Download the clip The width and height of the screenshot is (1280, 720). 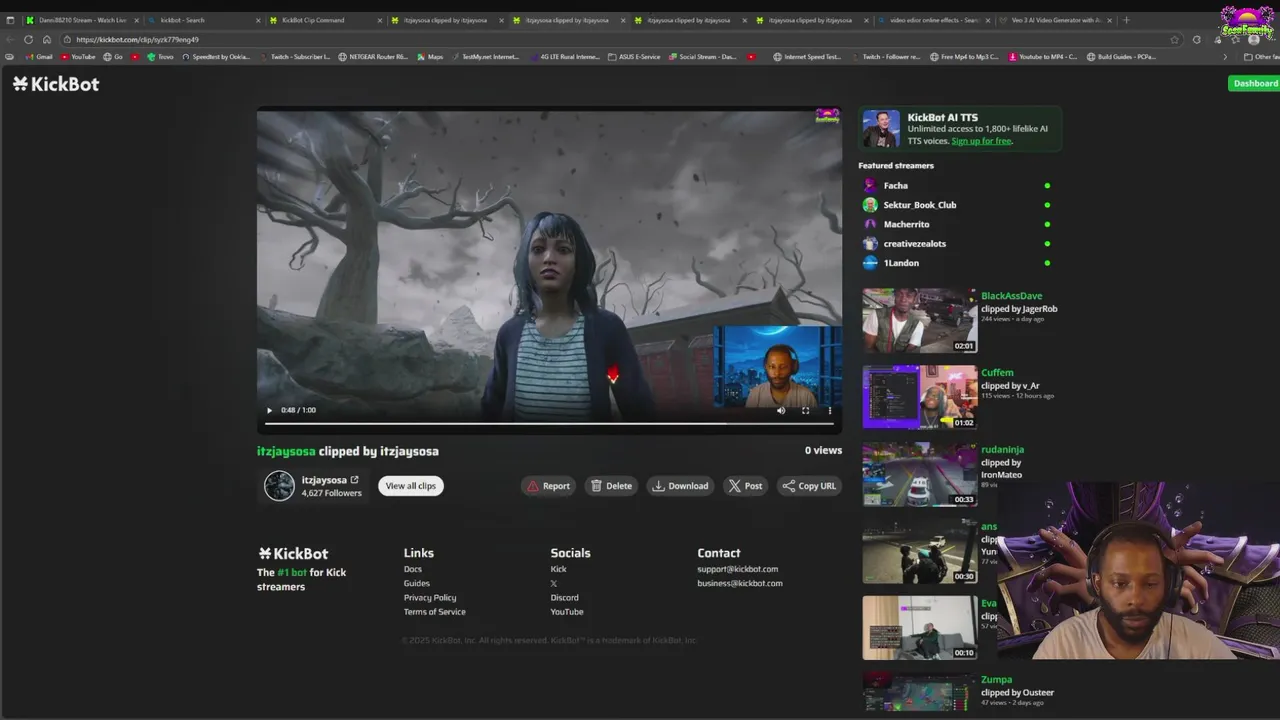click(680, 486)
